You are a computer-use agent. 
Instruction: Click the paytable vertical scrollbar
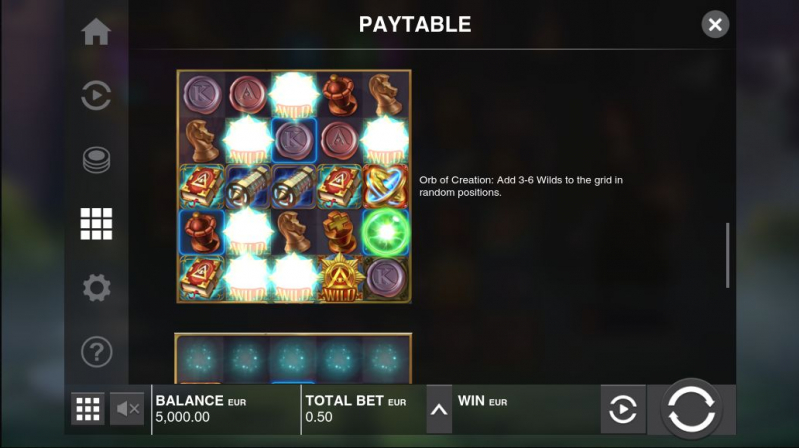727,255
